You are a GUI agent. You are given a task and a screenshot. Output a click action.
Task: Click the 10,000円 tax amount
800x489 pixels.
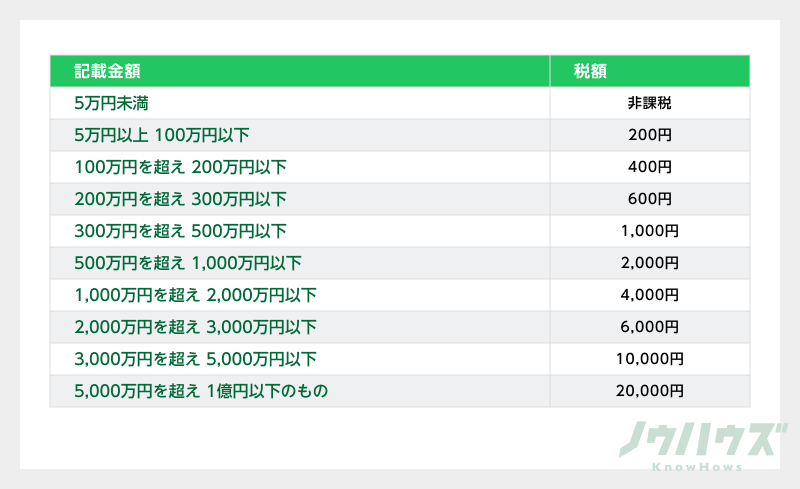tap(649, 359)
